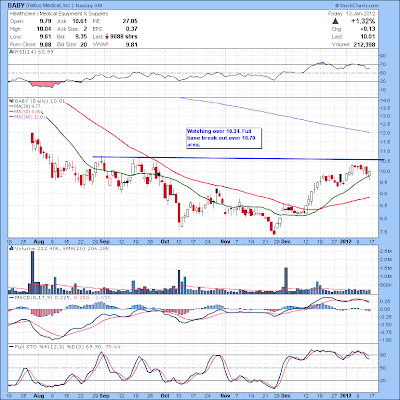Click the Bid value 9.35
Screen dimensions: 400x400
(x=81, y=37)
